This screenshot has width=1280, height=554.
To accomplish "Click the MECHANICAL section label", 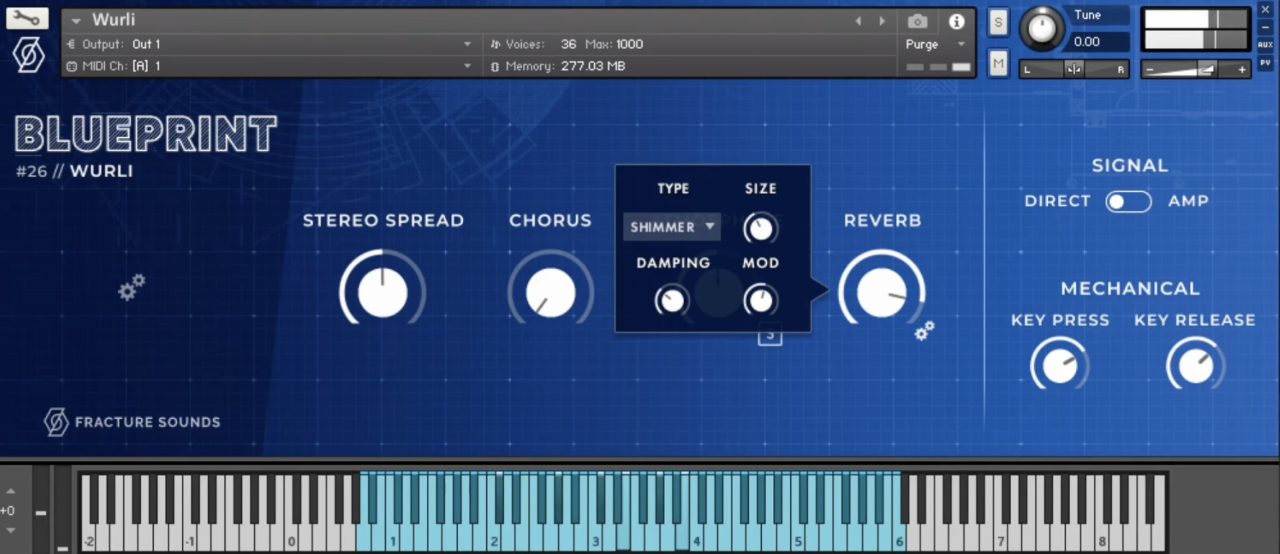I will 1130,288.
